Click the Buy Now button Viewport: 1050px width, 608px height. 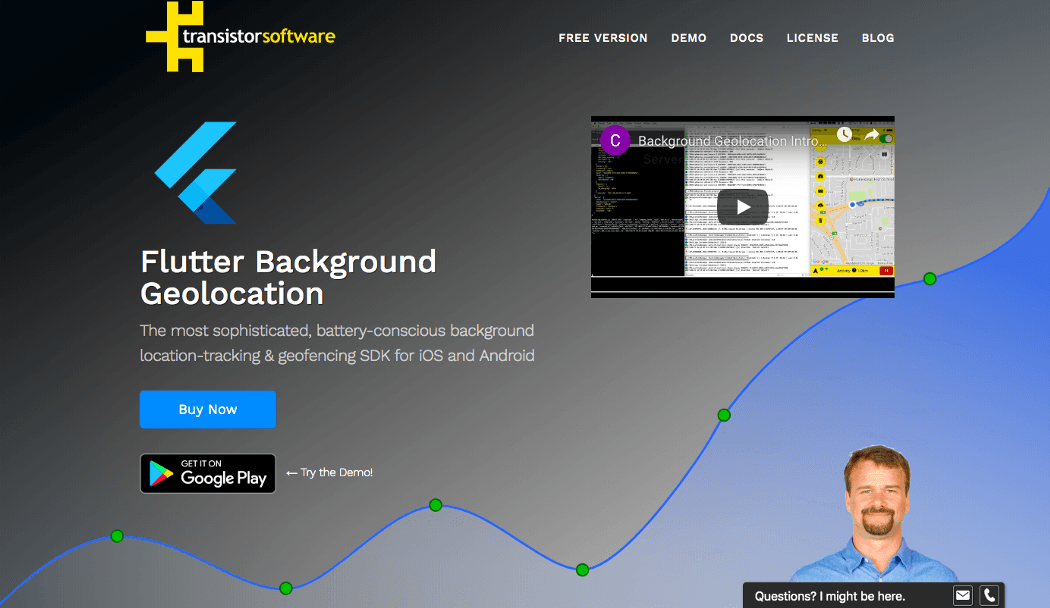207,409
